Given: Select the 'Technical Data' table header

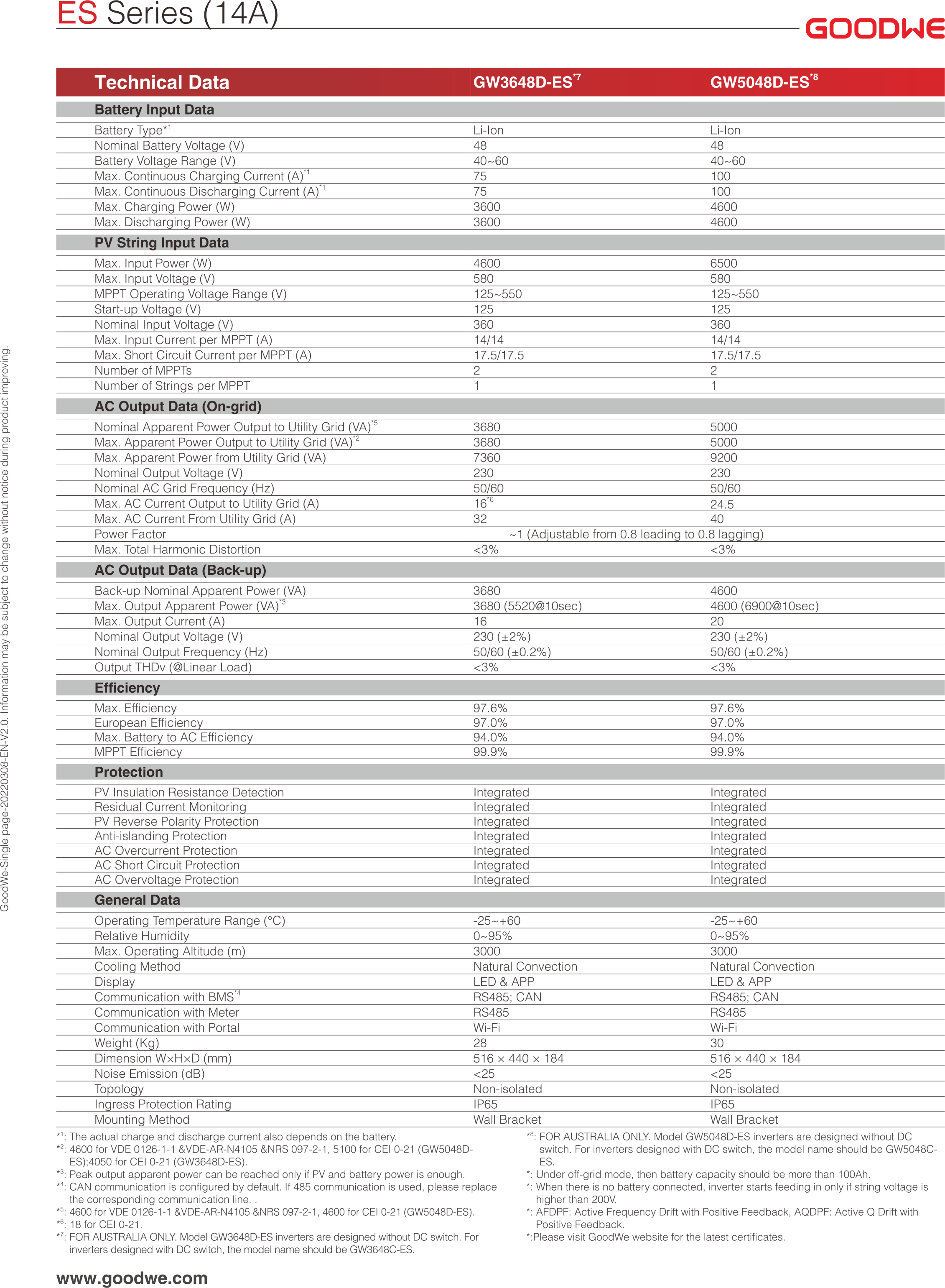Looking at the screenshot, I should pos(162,82).
